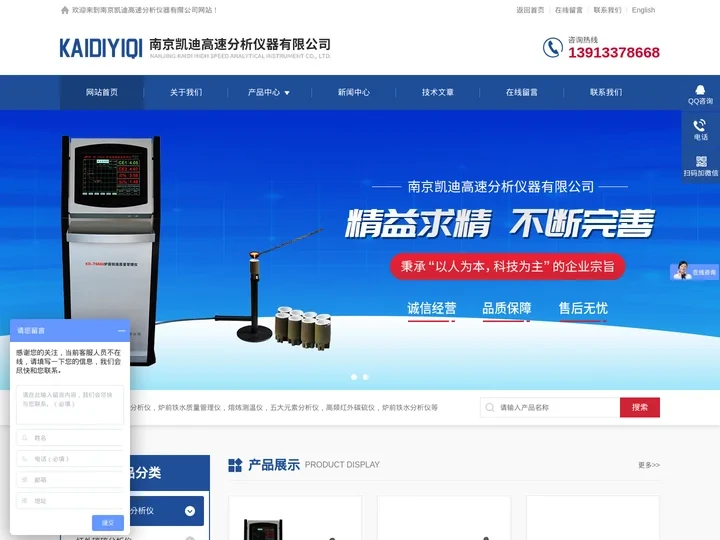Screen dimensions: 720x540
Task: Open 技术文章 navigation tab
Action: pyautogui.click(x=438, y=92)
